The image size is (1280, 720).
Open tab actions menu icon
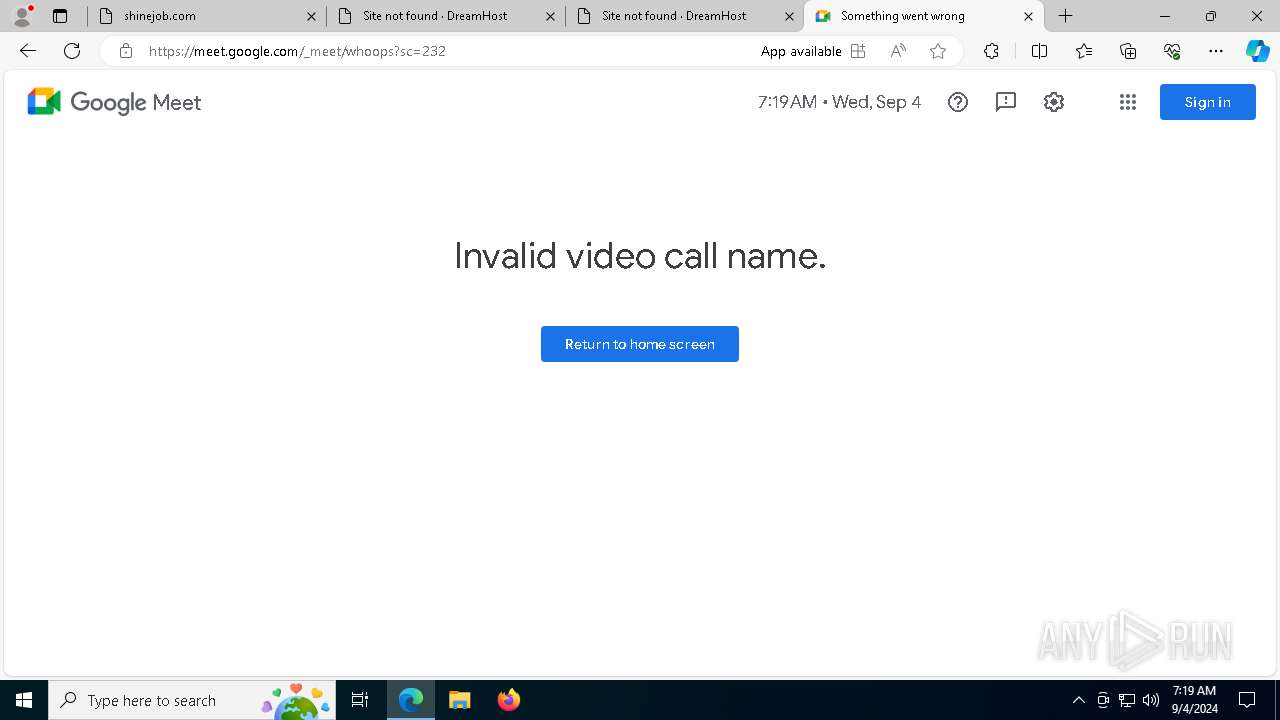(60, 16)
